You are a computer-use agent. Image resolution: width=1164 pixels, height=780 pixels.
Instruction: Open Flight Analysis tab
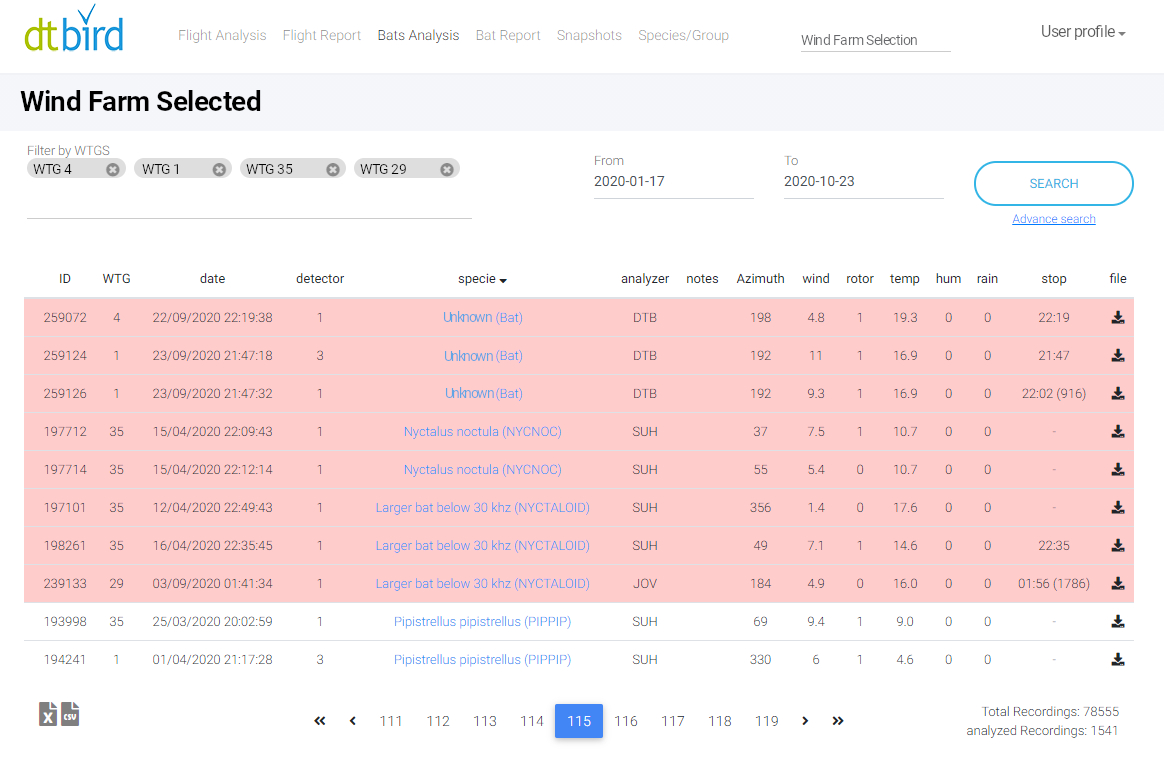222,36
